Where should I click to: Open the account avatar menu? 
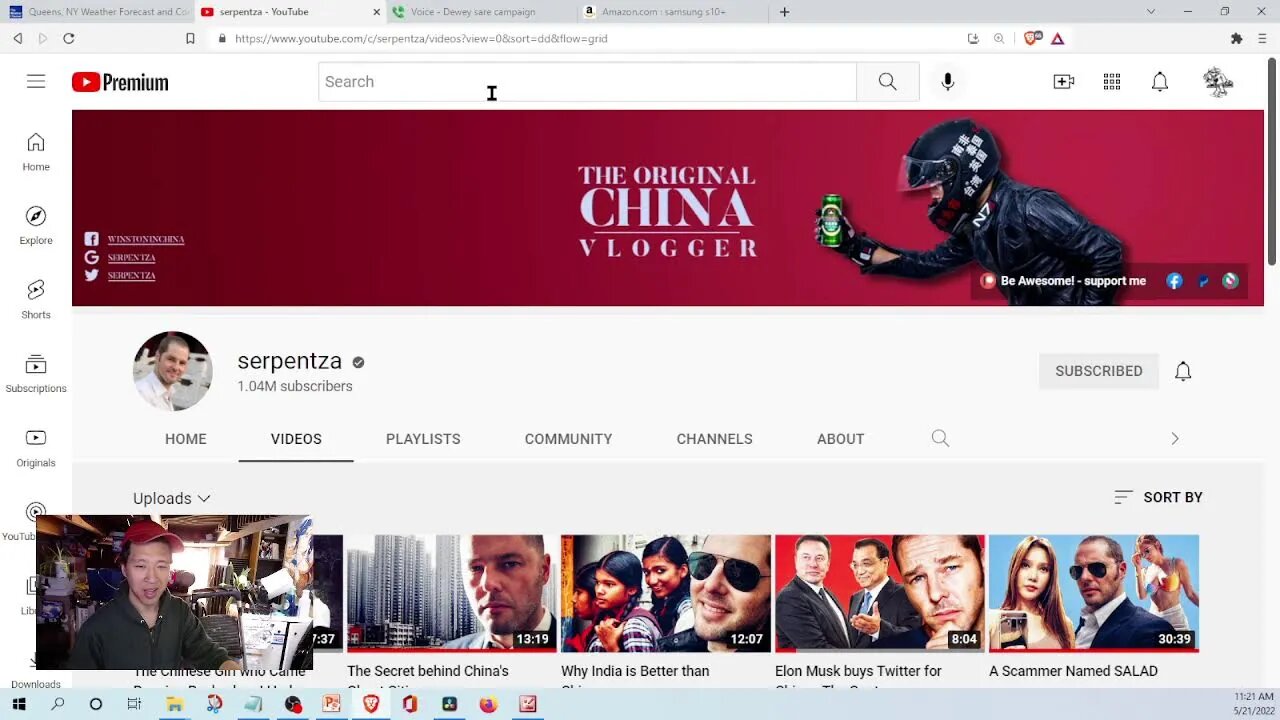(1218, 82)
